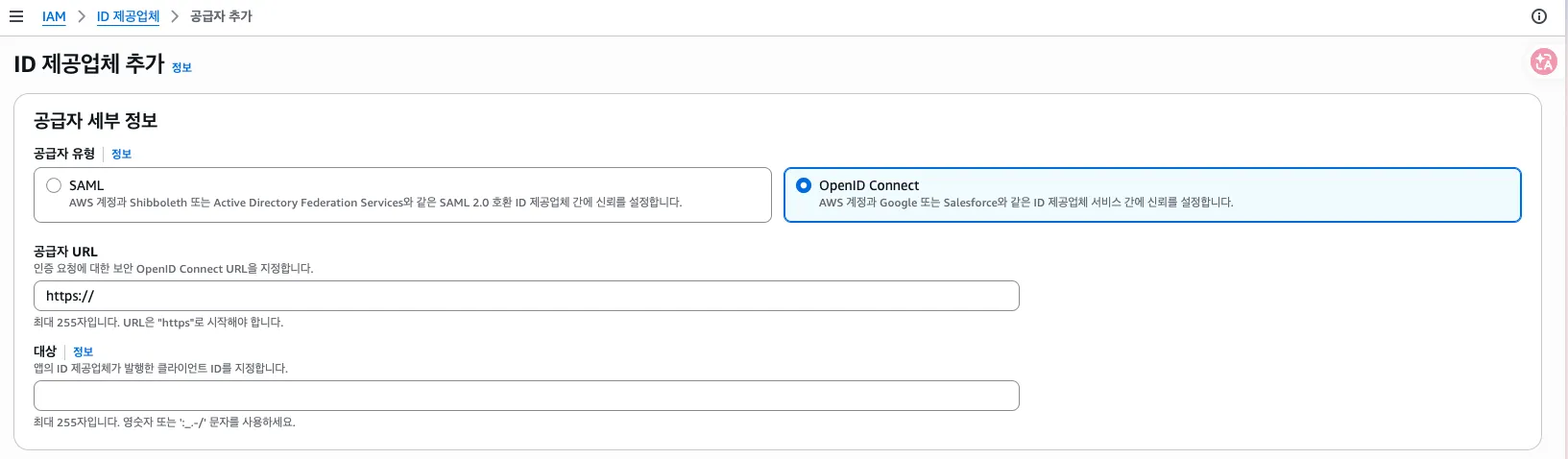Viewport: 1568px width, 459px height.
Task: Click the ID 제공업체 추가 page title
Action: pyautogui.click(x=89, y=64)
